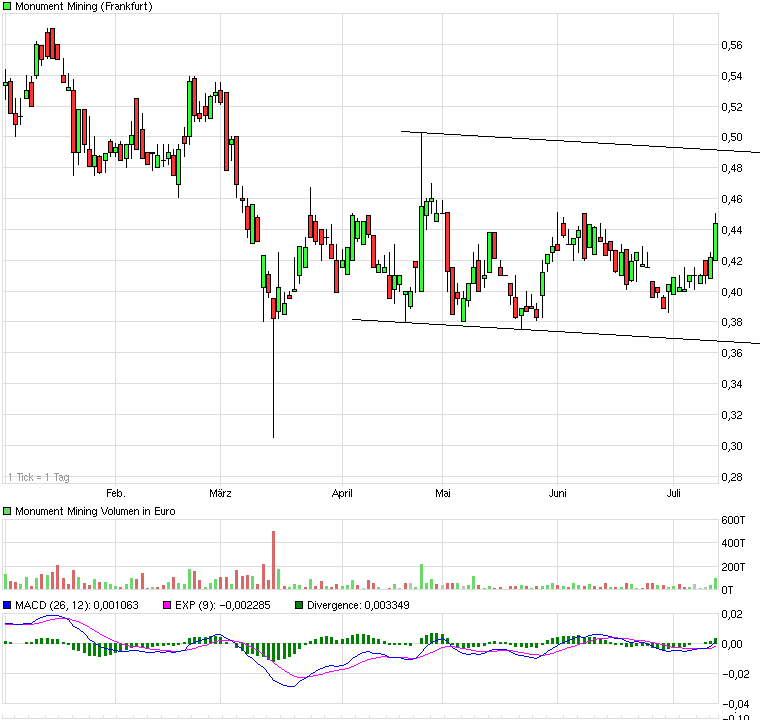Click the -0,02 MACD axis label
The height and width of the screenshot is (720, 760).
[736, 674]
